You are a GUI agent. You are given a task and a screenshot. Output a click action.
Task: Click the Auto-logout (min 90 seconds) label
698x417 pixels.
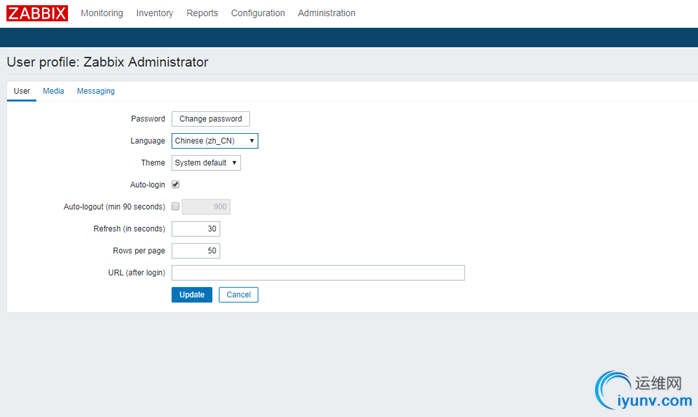pos(114,206)
